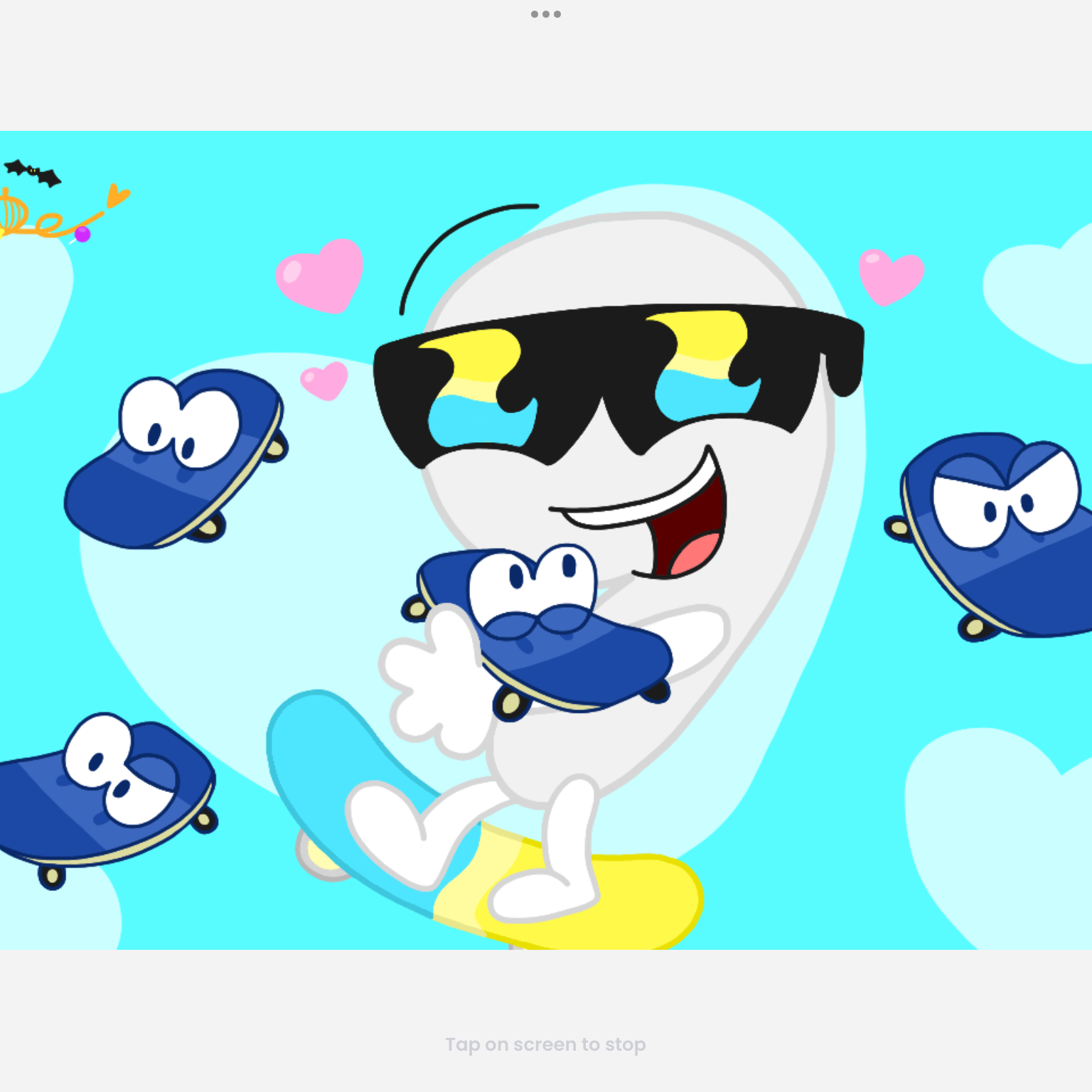Click the angry blue skateboard on right
1092x1092 pixels.
(x=991, y=535)
